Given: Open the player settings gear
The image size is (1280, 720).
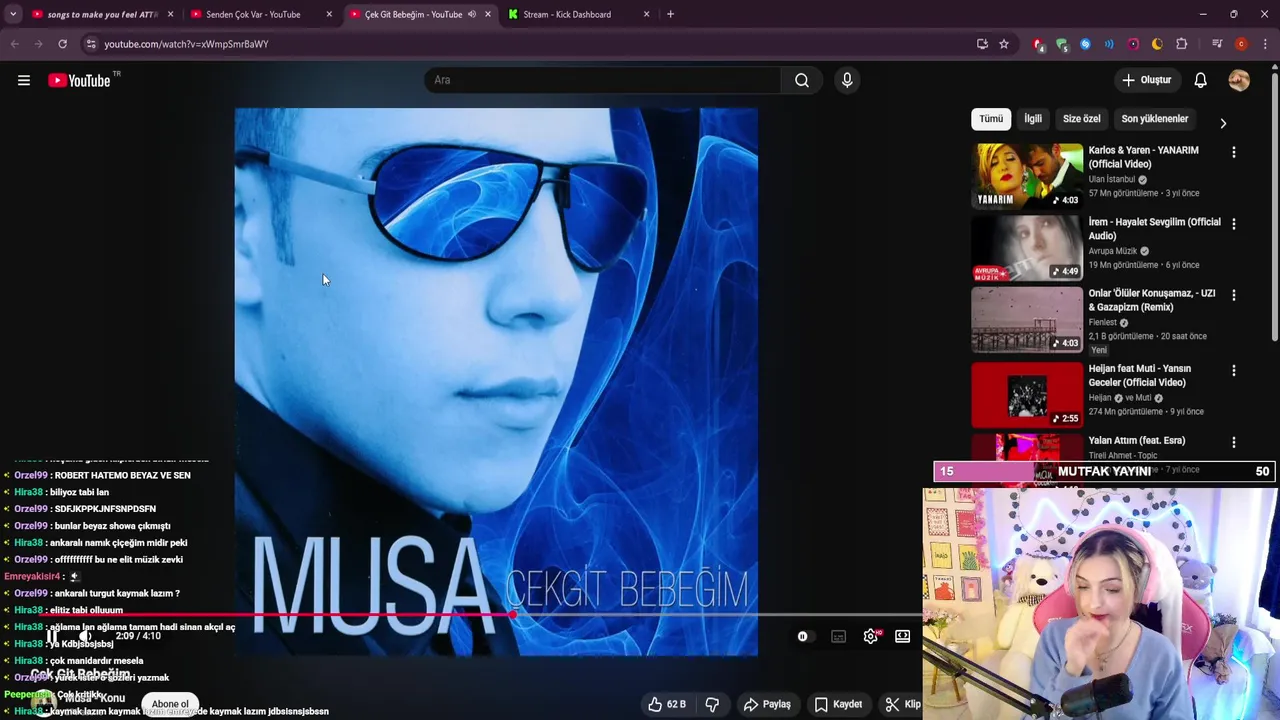Looking at the screenshot, I should (871, 636).
